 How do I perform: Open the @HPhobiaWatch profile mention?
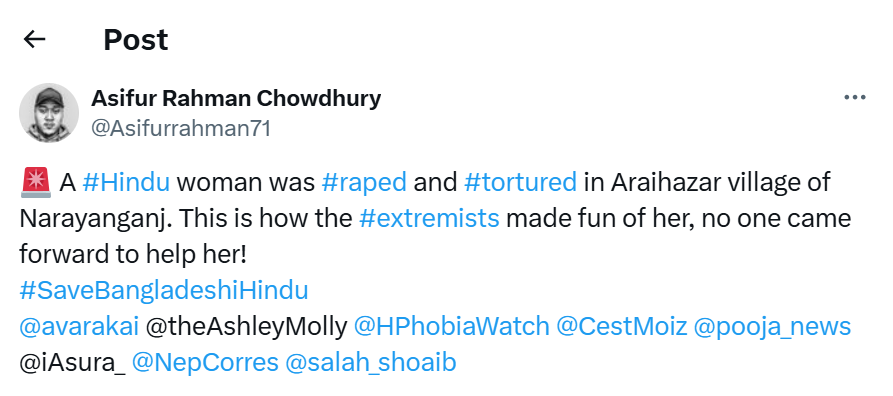click(x=452, y=326)
